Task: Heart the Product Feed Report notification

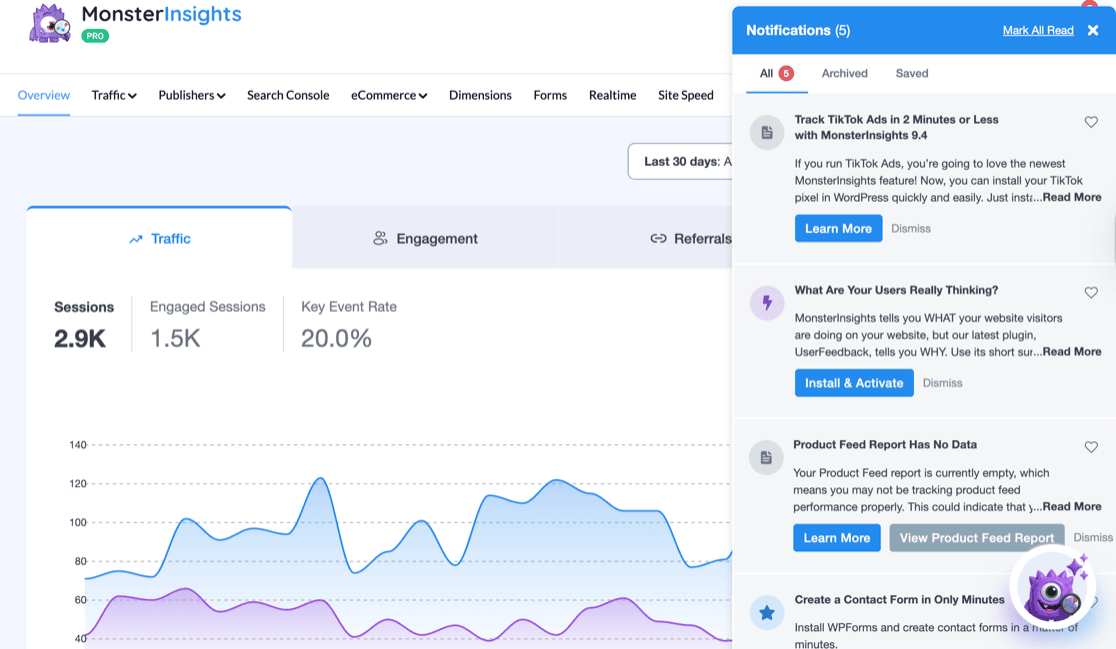Action: [1090, 447]
